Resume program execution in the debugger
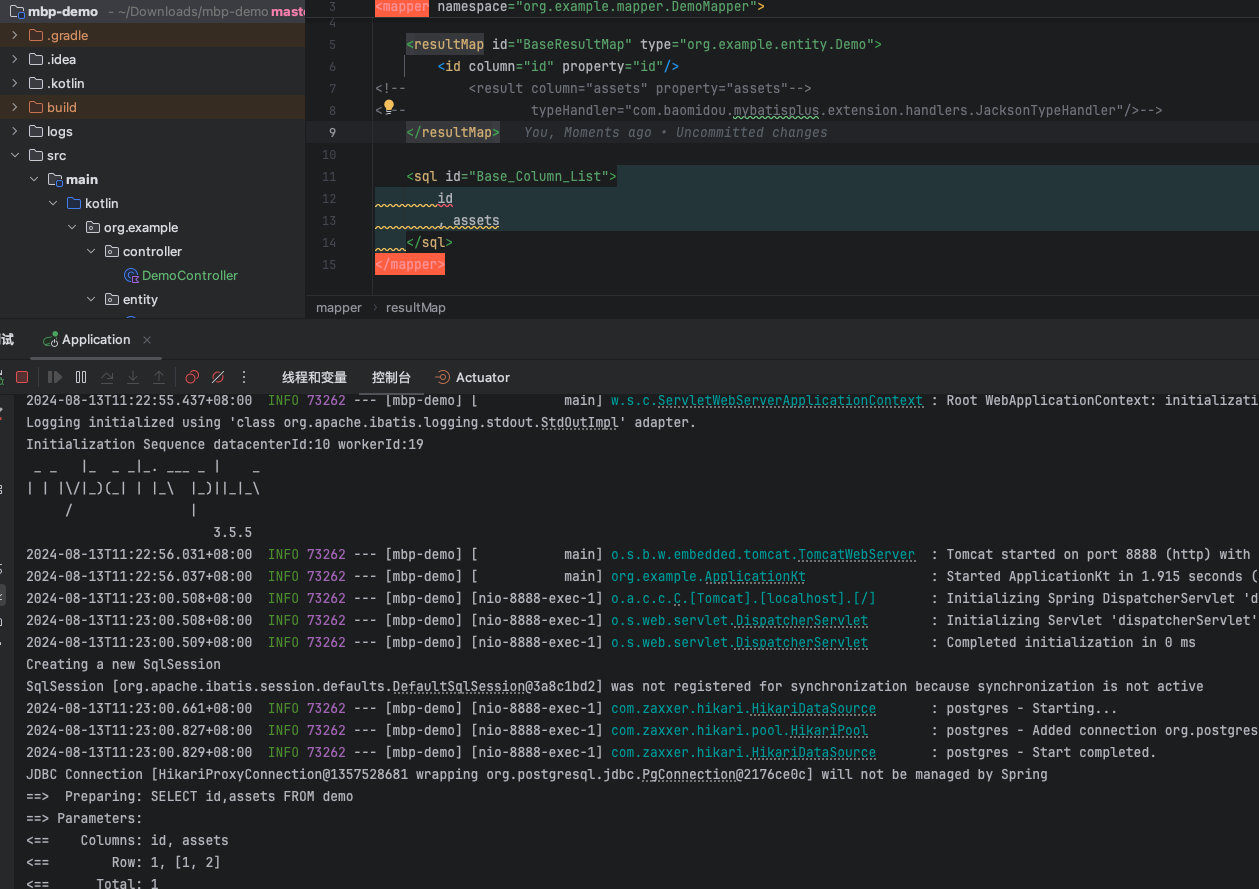Viewport: 1259px width, 889px height. [56, 377]
